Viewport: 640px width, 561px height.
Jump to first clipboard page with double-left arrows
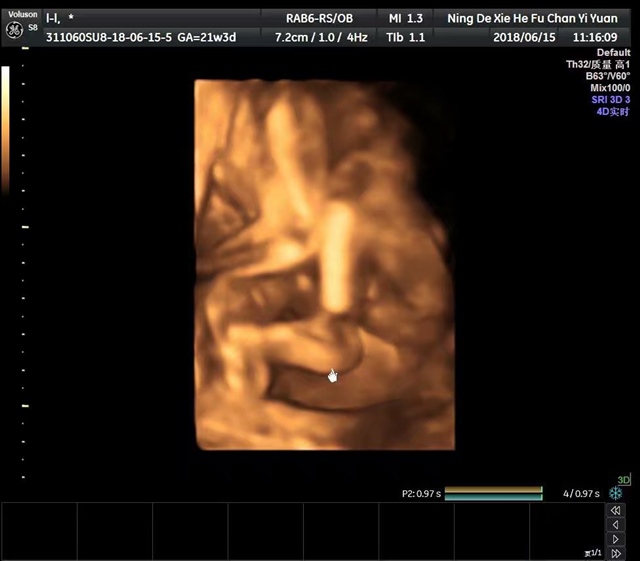coord(616,511)
